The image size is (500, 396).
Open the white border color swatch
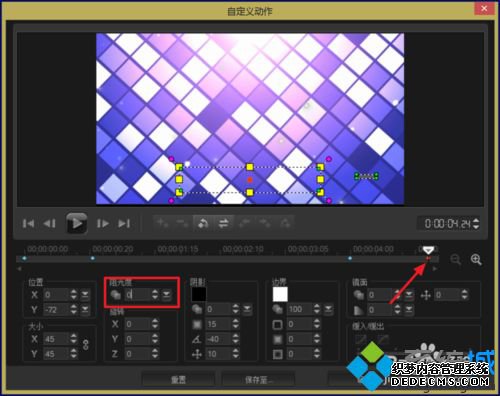[x=280, y=294]
